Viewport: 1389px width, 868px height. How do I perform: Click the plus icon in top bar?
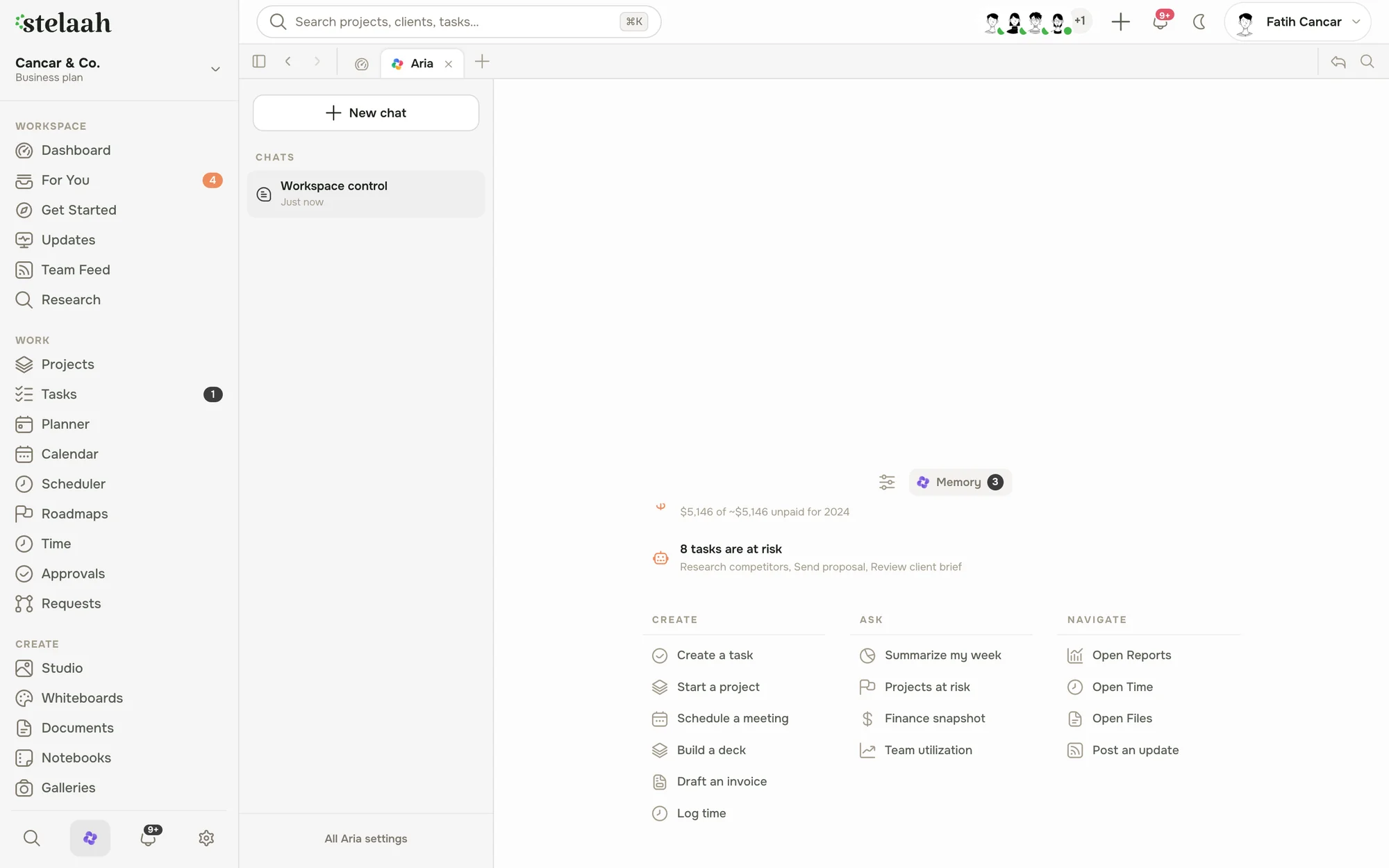coord(1120,22)
